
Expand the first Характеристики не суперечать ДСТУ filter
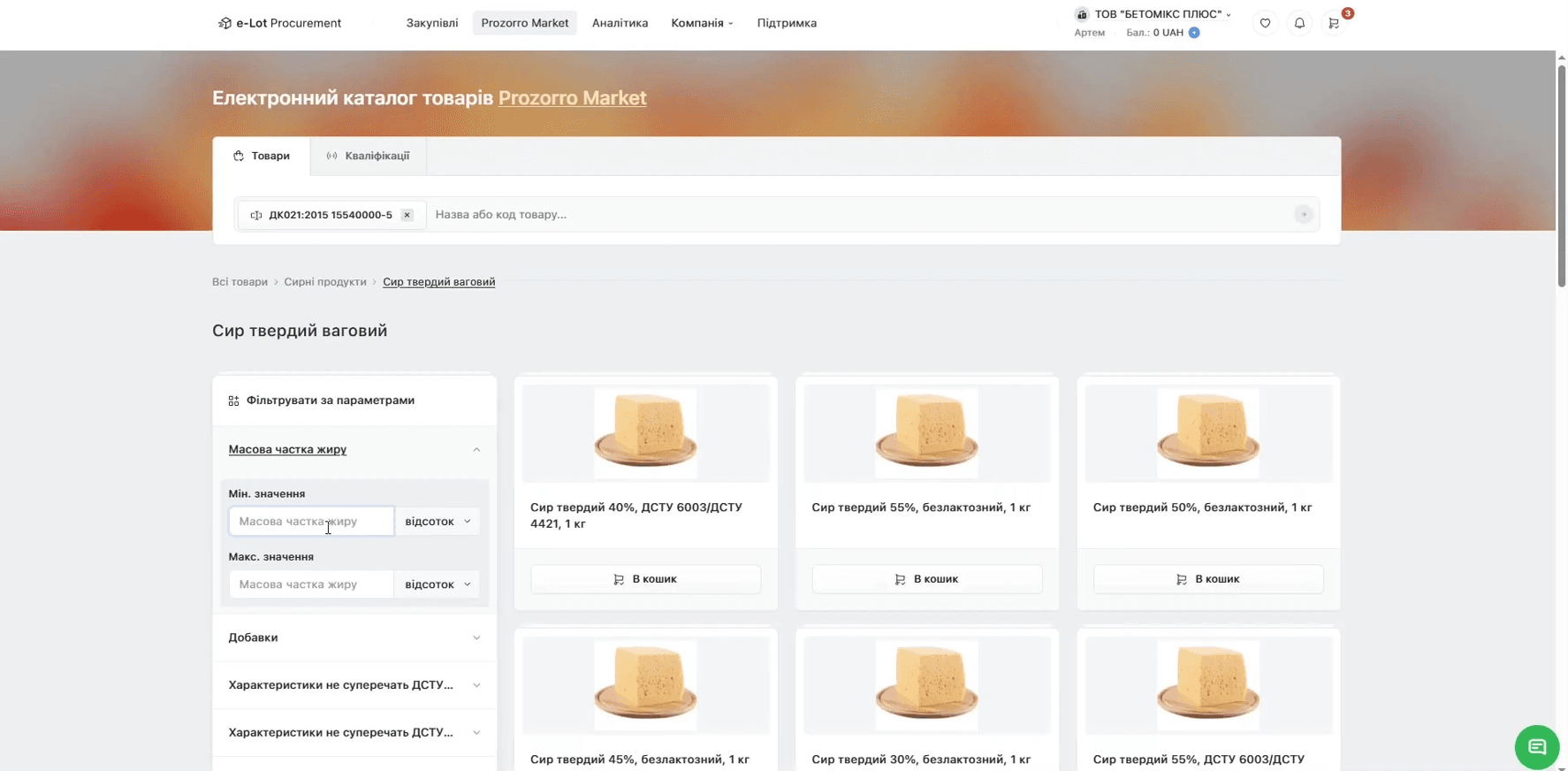pos(354,684)
